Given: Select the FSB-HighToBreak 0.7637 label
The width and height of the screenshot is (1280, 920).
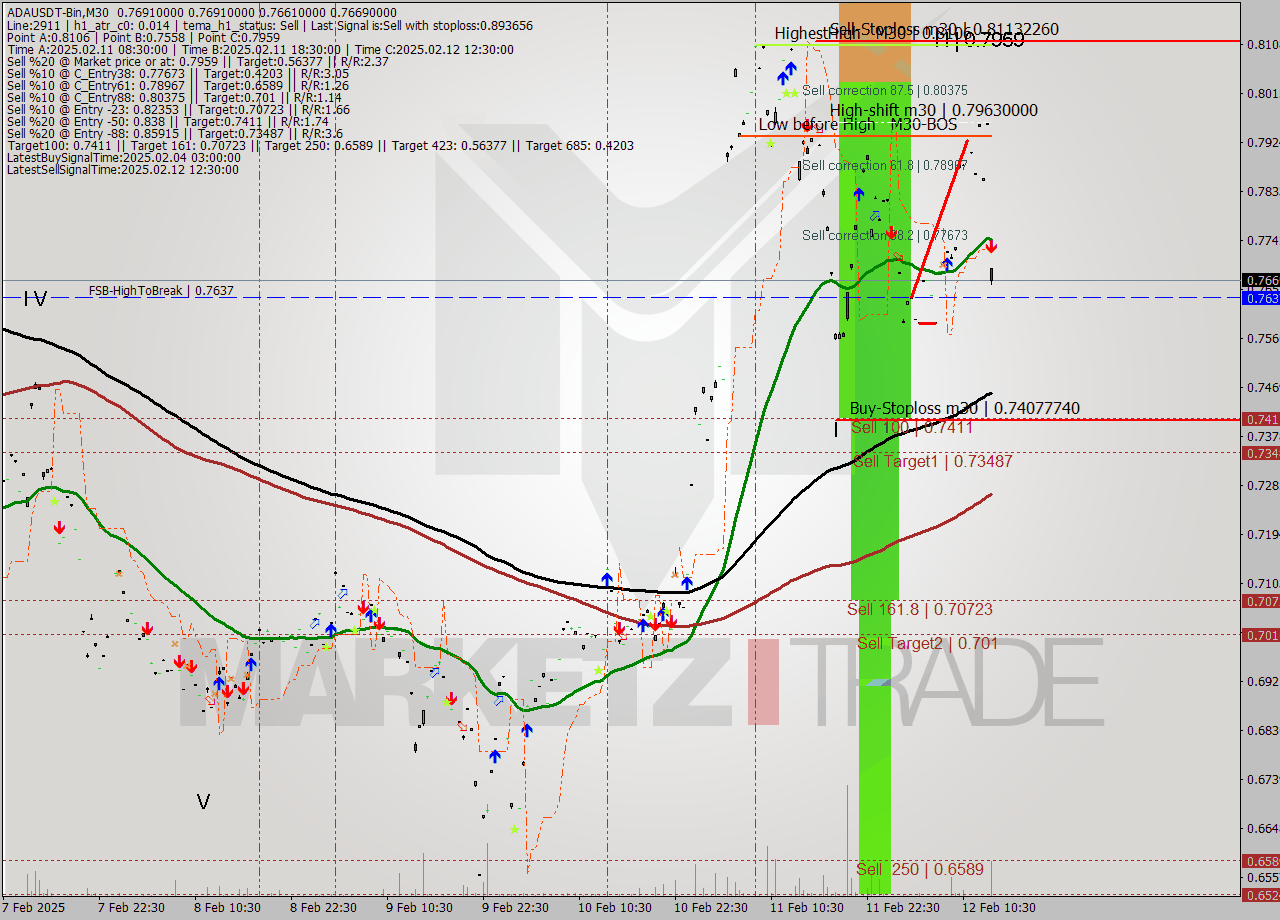Looking at the screenshot, I should point(161,291).
